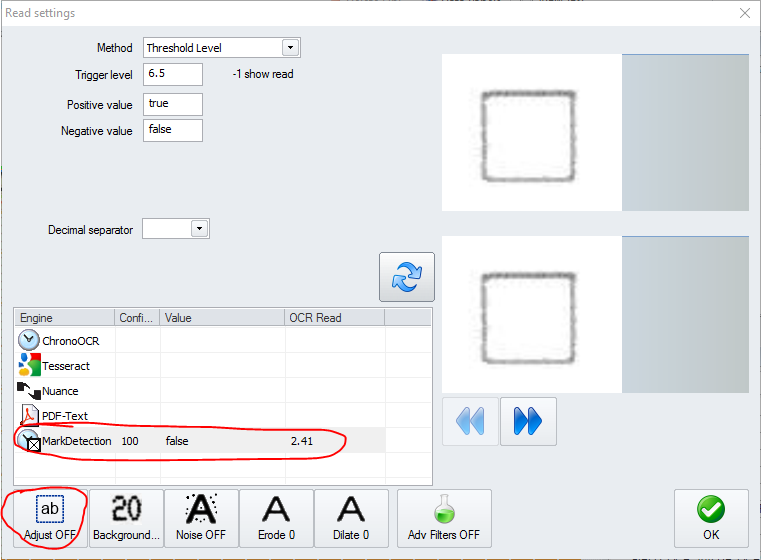761x560 pixels.
Task: Go to previous sample with rewind arrows
Action: (470, 421)
